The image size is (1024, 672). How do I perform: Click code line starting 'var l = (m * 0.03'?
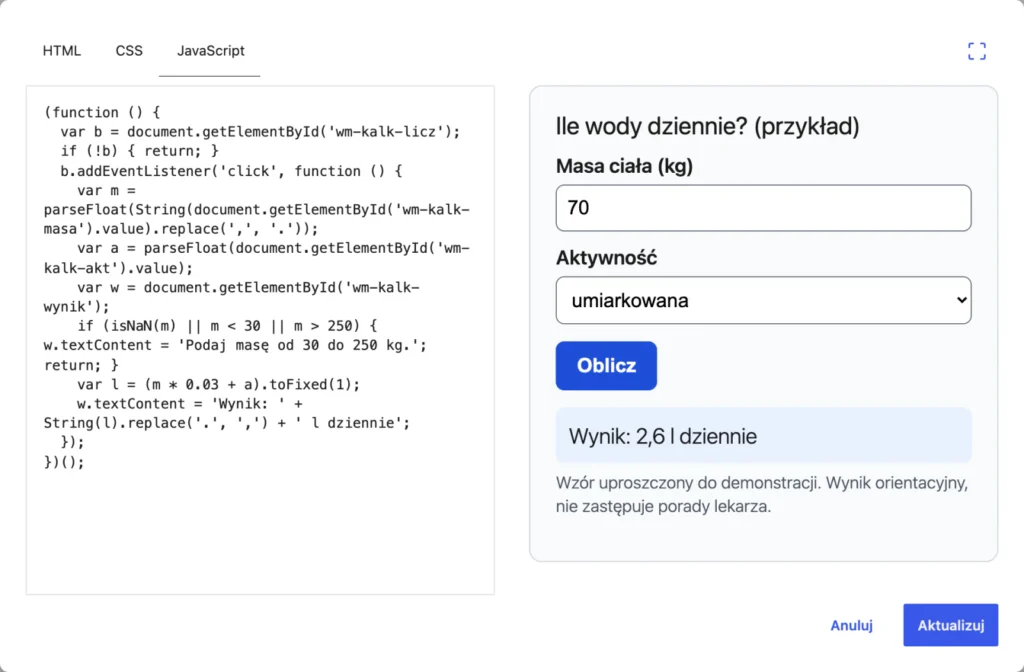pyautogui.click(x=218, y=384)
